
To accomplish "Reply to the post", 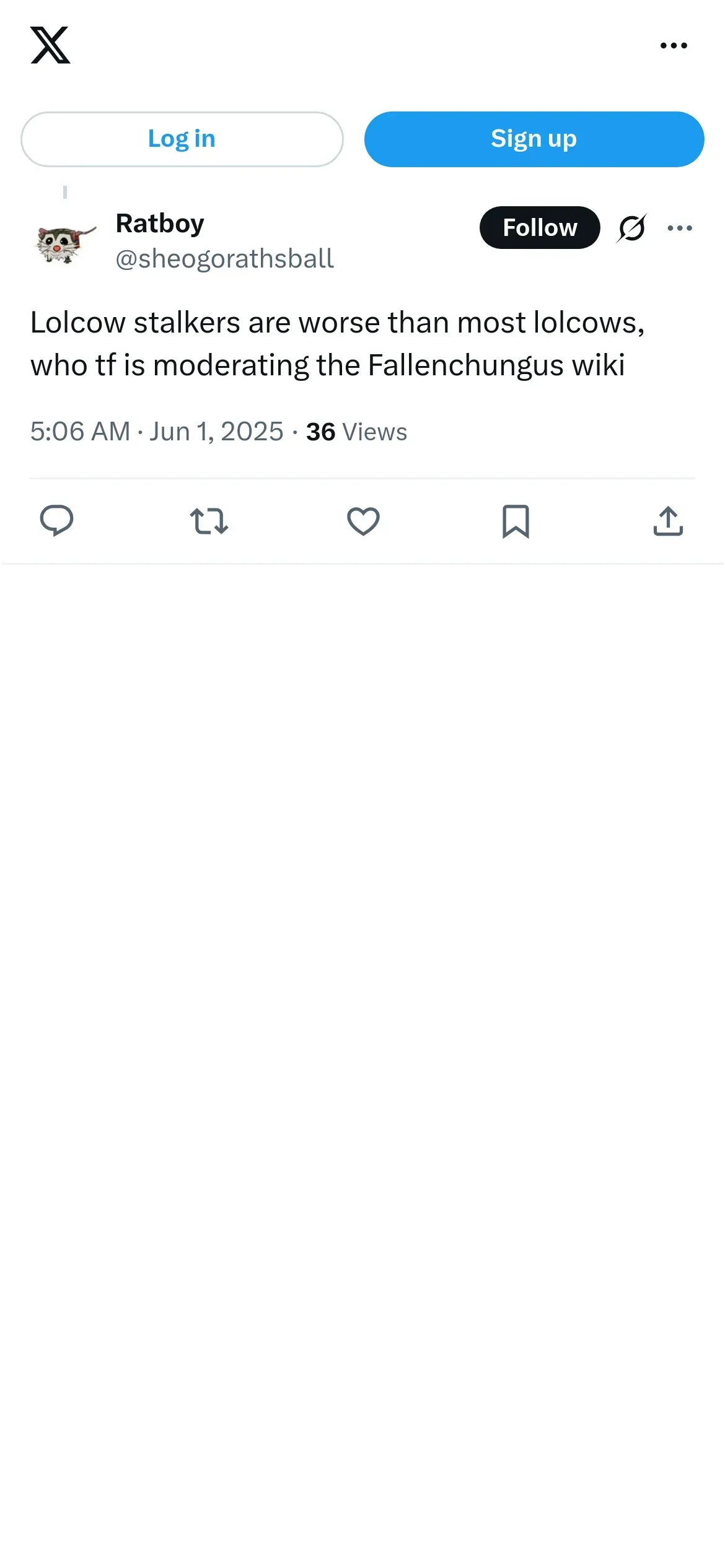I will [x=56, y=521].
